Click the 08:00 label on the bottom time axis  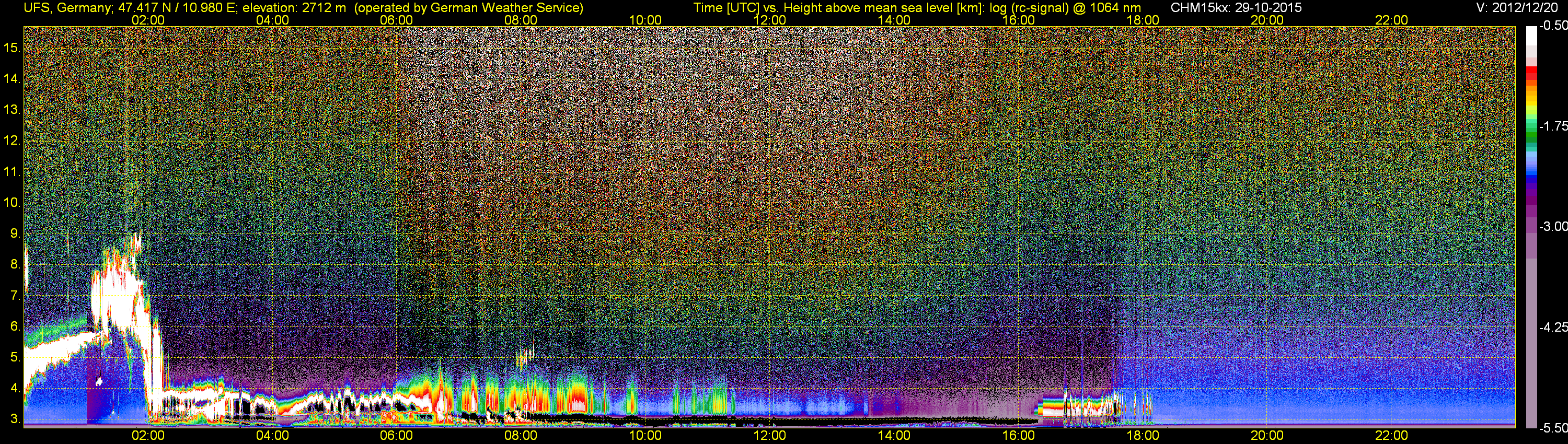(521, 436)
